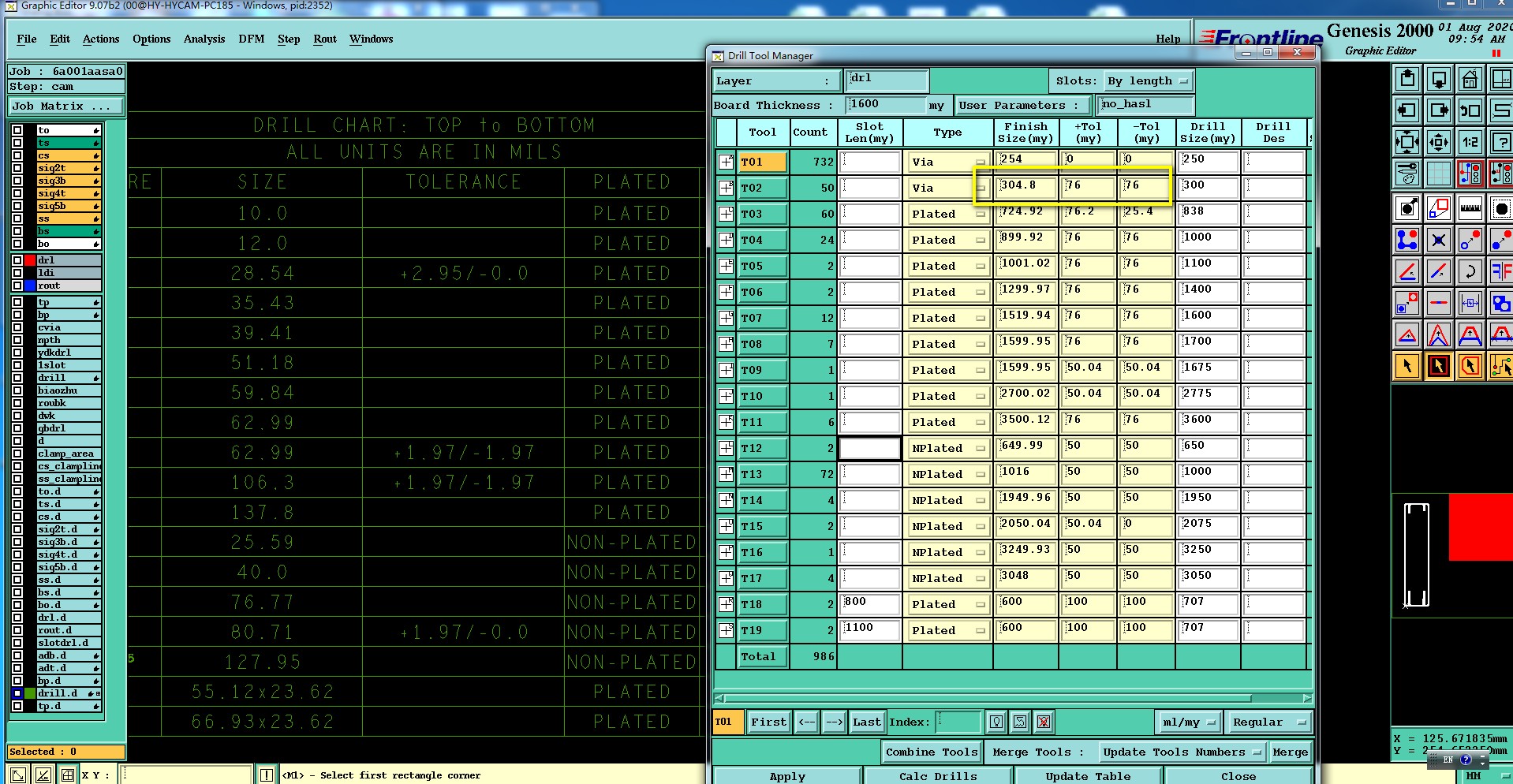The width and height of the screenshot is (1513, 784).
Task: Open the Slots By length dropdown
Action: coord(1148,81)
